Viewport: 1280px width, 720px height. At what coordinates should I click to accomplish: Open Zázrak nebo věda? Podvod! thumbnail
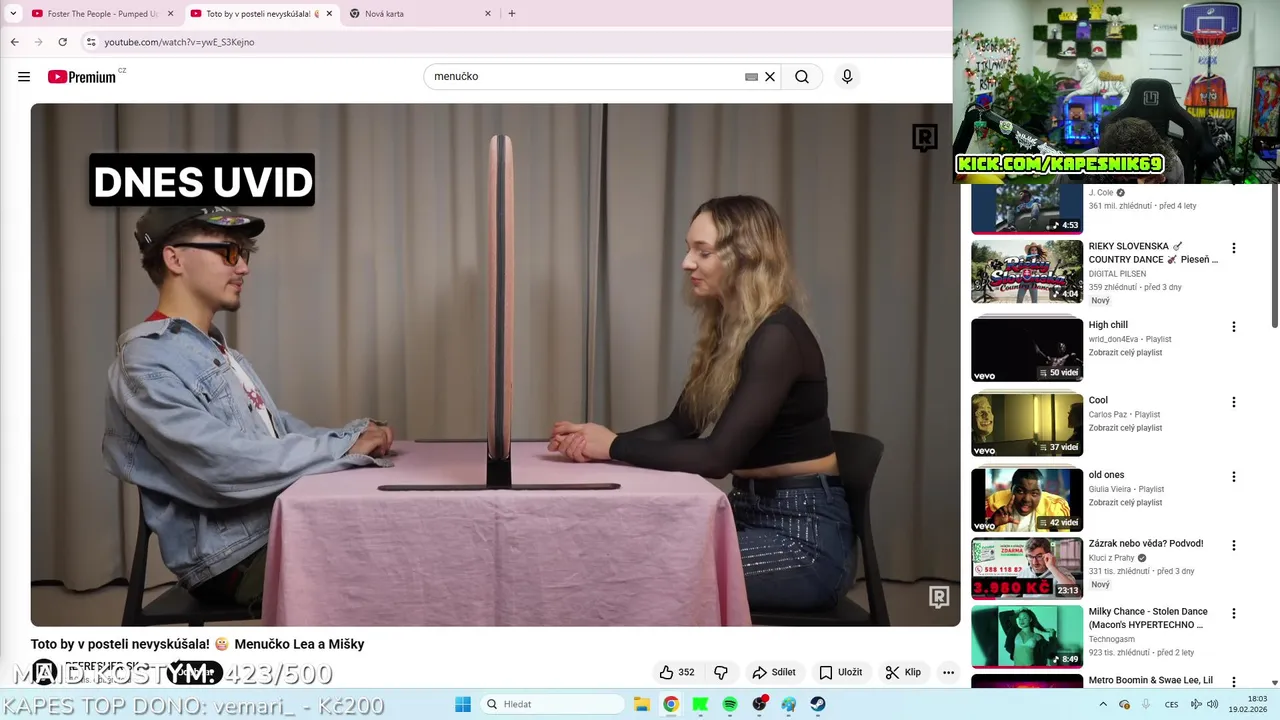(x=1027, y=568)
